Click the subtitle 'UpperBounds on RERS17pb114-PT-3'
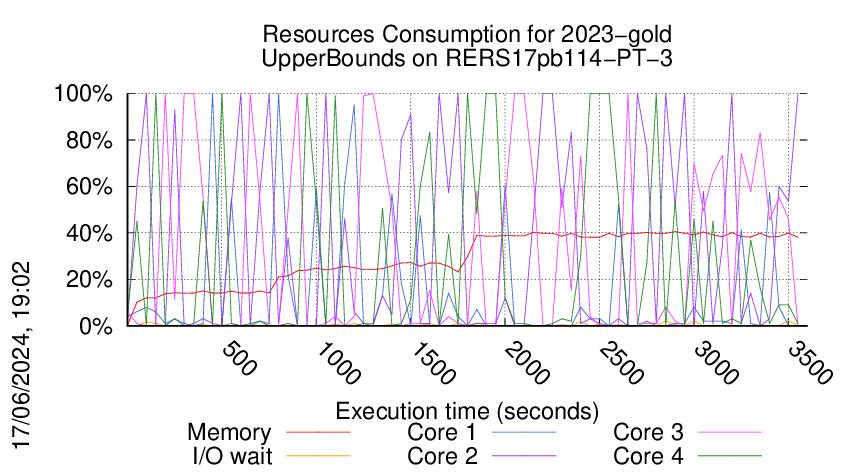This screenshot has height=475, width=850. 467,58
